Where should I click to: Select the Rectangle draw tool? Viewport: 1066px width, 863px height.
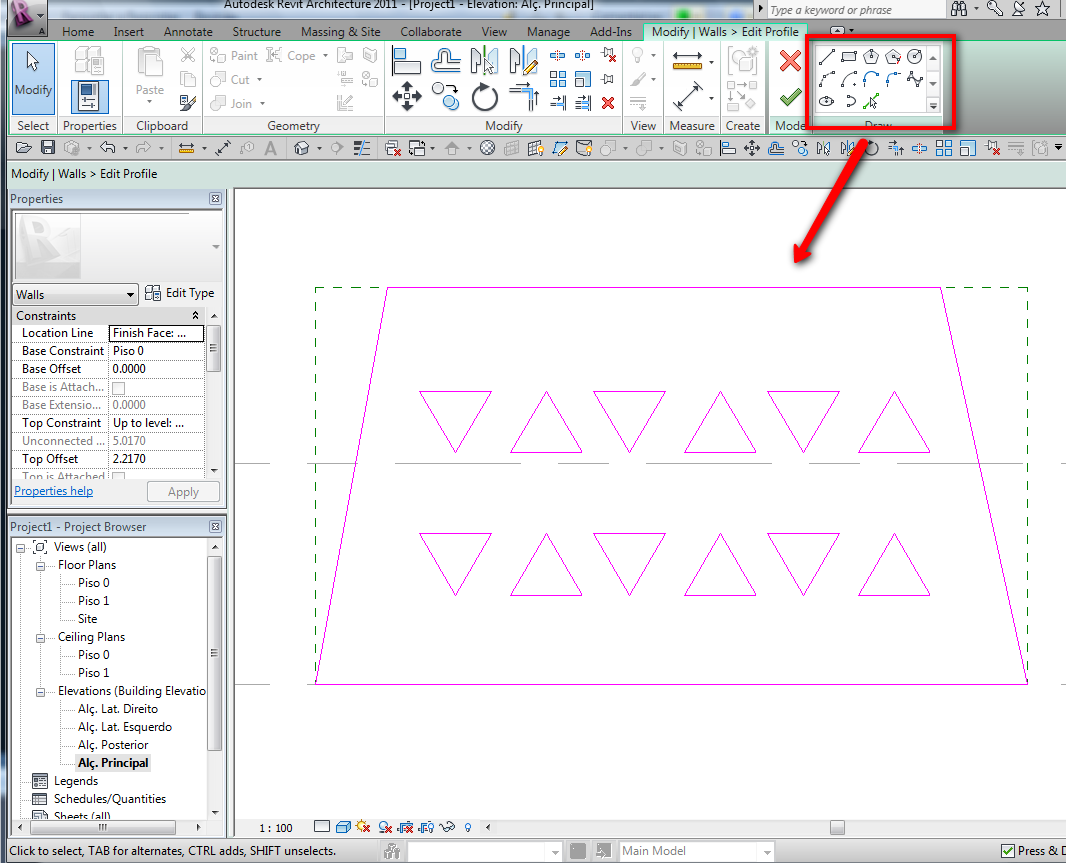[849, 56]
